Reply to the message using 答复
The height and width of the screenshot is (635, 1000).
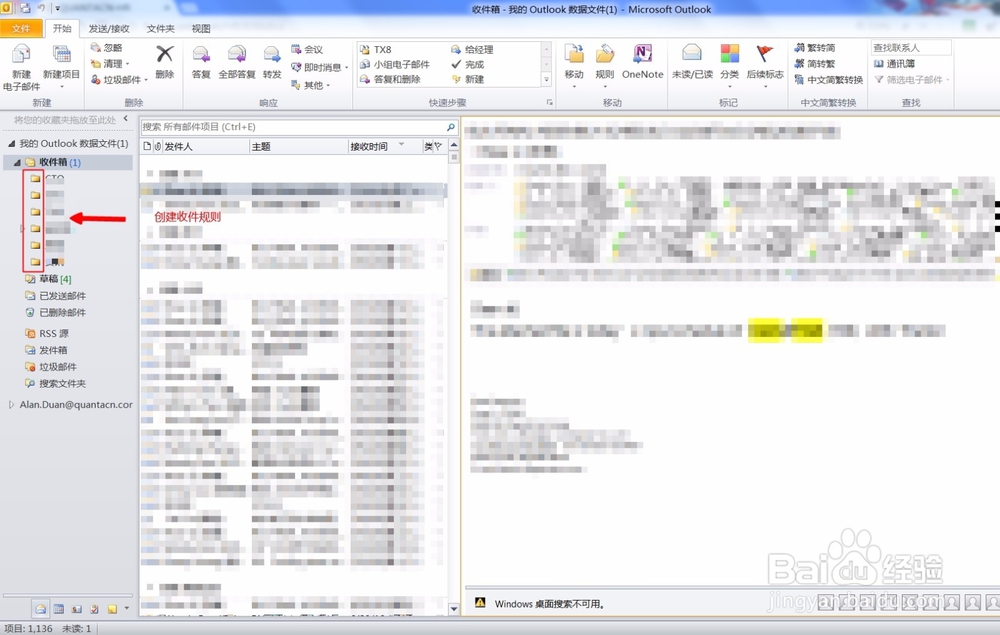(x=200, y=62)
